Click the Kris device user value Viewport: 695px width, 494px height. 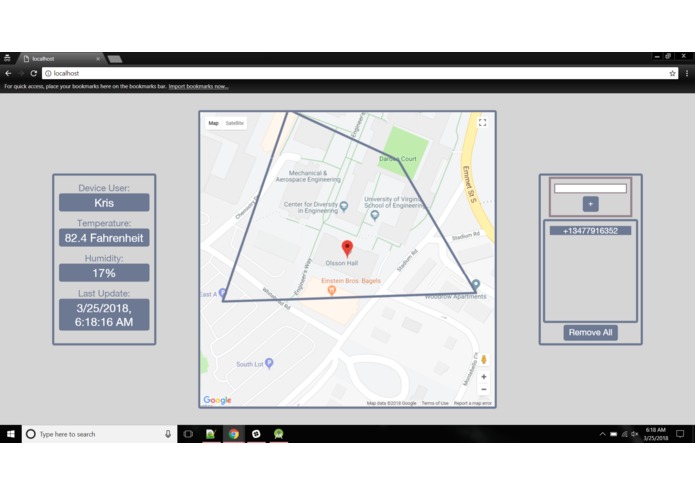pos(104,203)
